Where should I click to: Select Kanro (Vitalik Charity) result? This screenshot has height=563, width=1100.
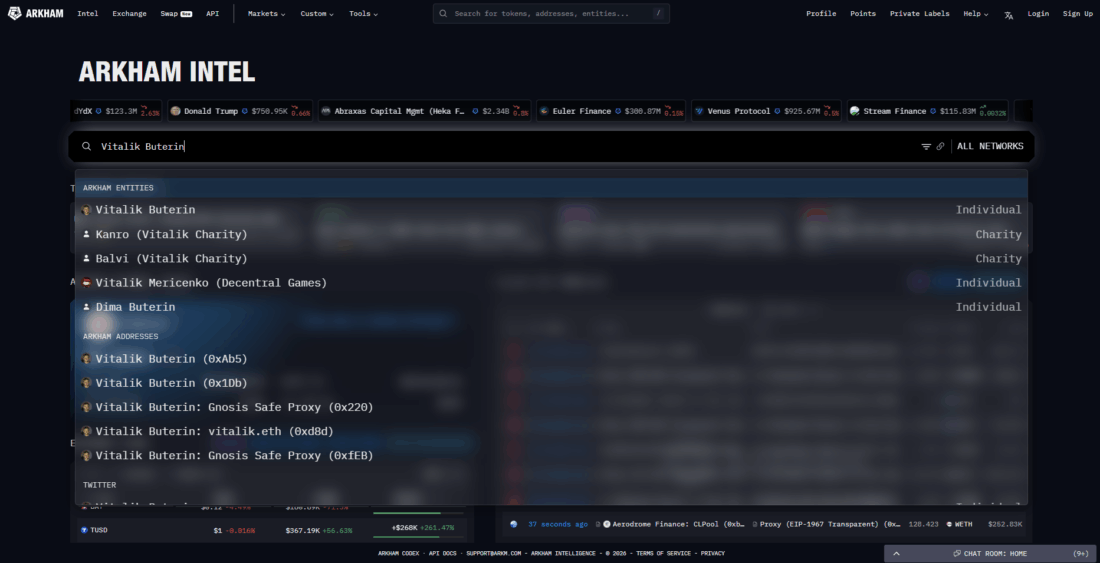coord(551,234)
